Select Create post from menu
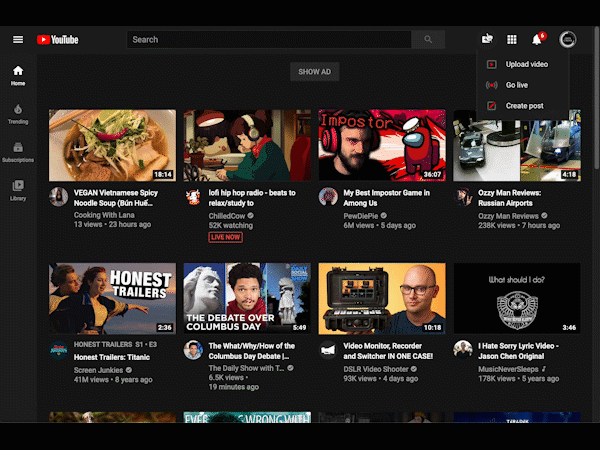Image resolution: width=600 pixels, height=450 pixels. (524, 106)
